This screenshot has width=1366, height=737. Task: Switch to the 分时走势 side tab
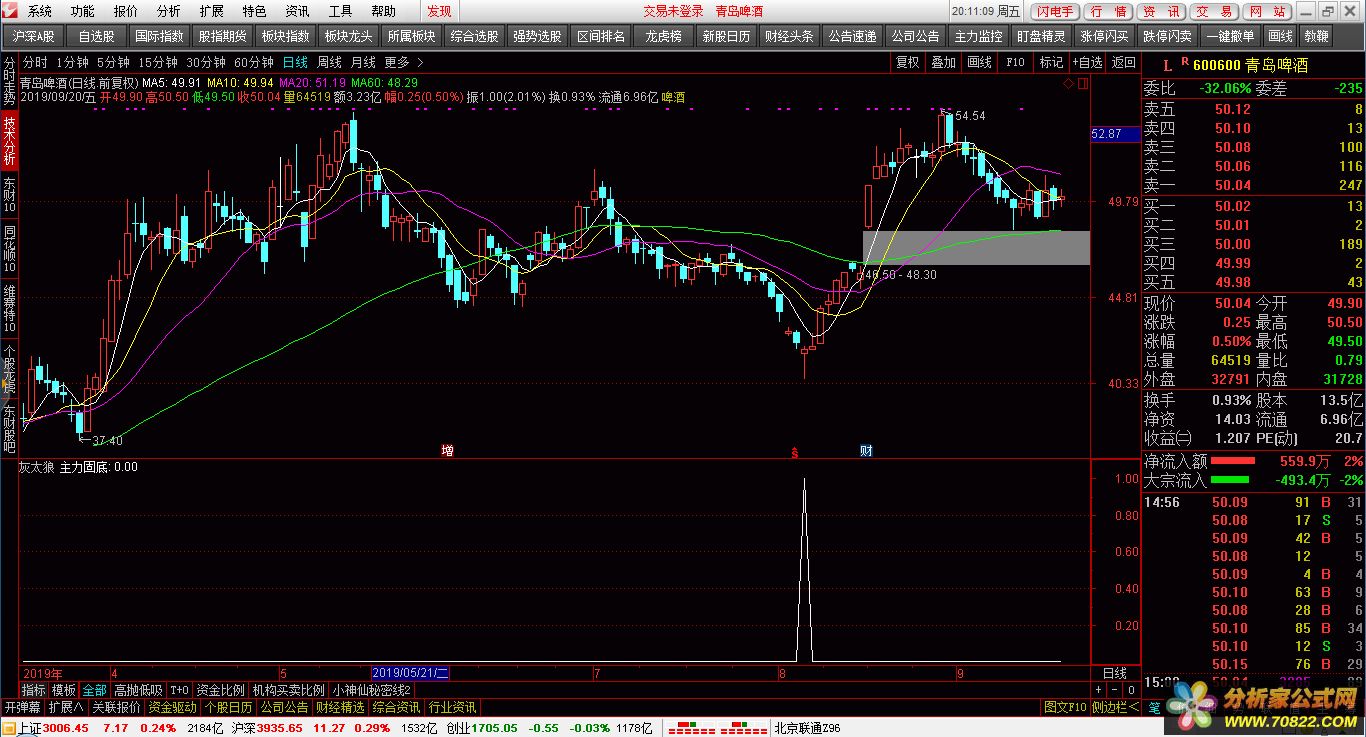pos(9,81)
